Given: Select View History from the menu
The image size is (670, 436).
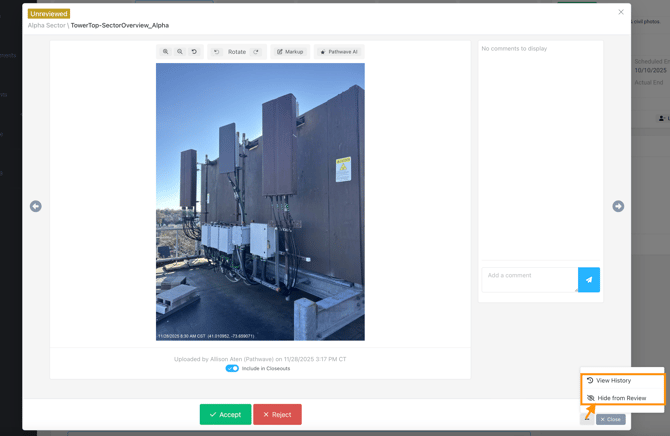Looking at the screenshot, I should pyautogui.click(x=613, y=381).
